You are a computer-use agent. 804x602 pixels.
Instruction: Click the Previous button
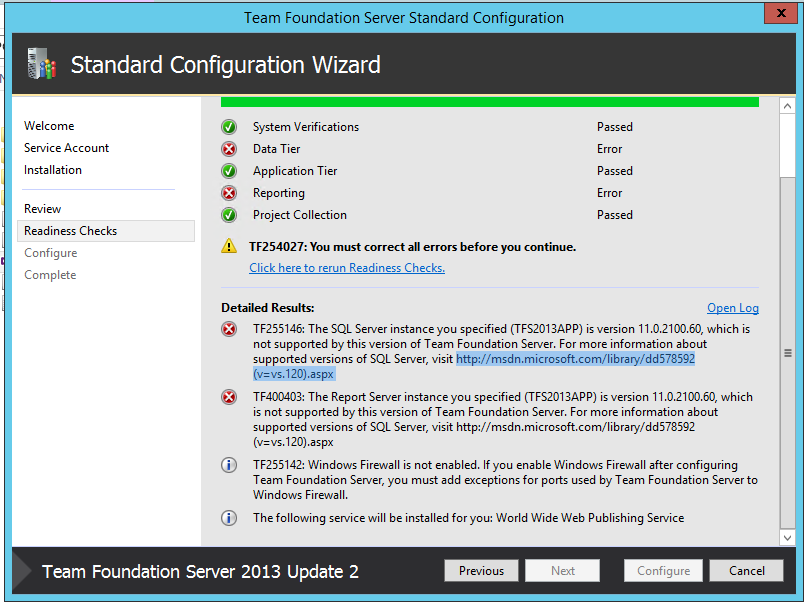click(481, 571)
